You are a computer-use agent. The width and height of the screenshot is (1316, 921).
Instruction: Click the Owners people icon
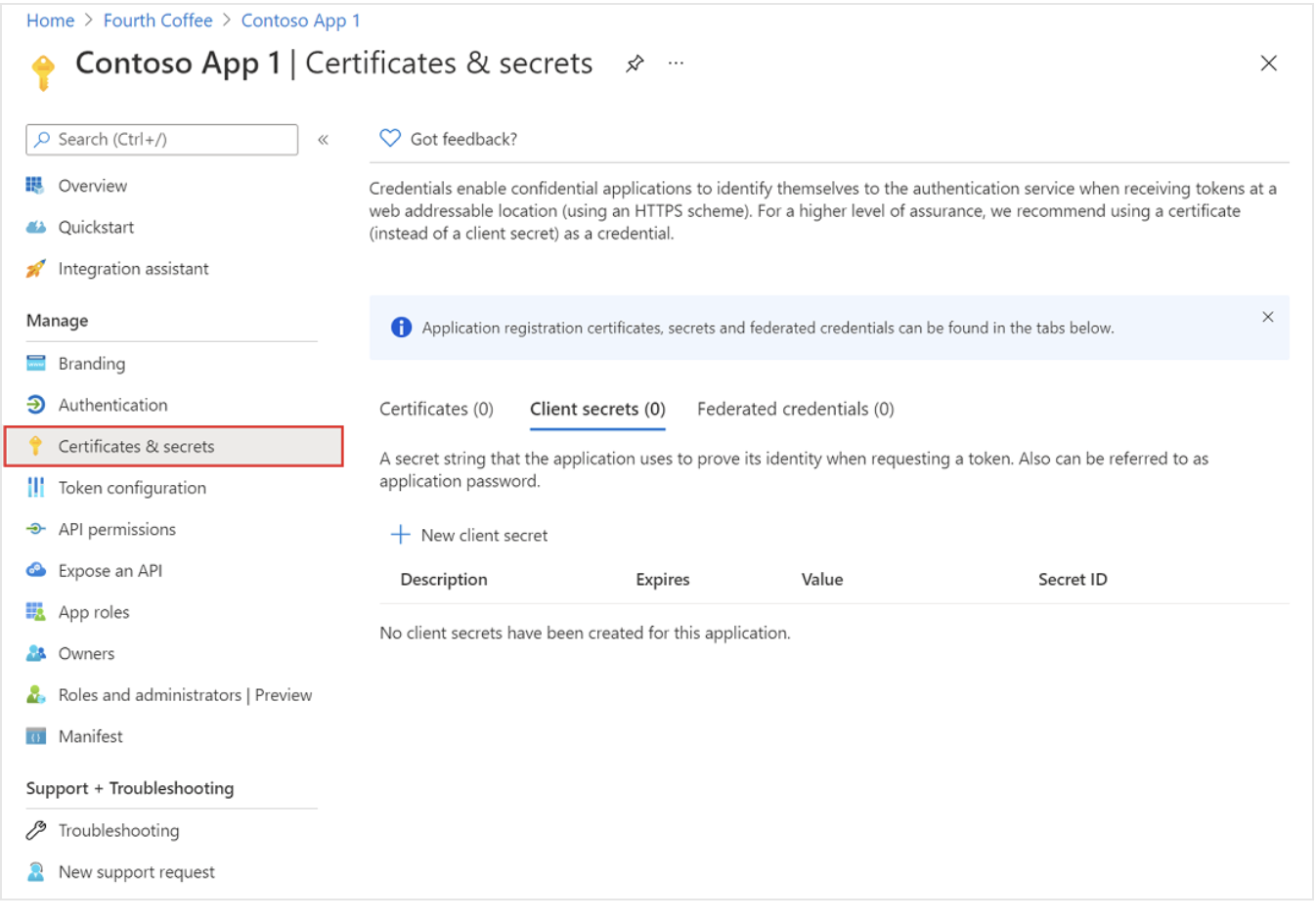tap(35, 653)
